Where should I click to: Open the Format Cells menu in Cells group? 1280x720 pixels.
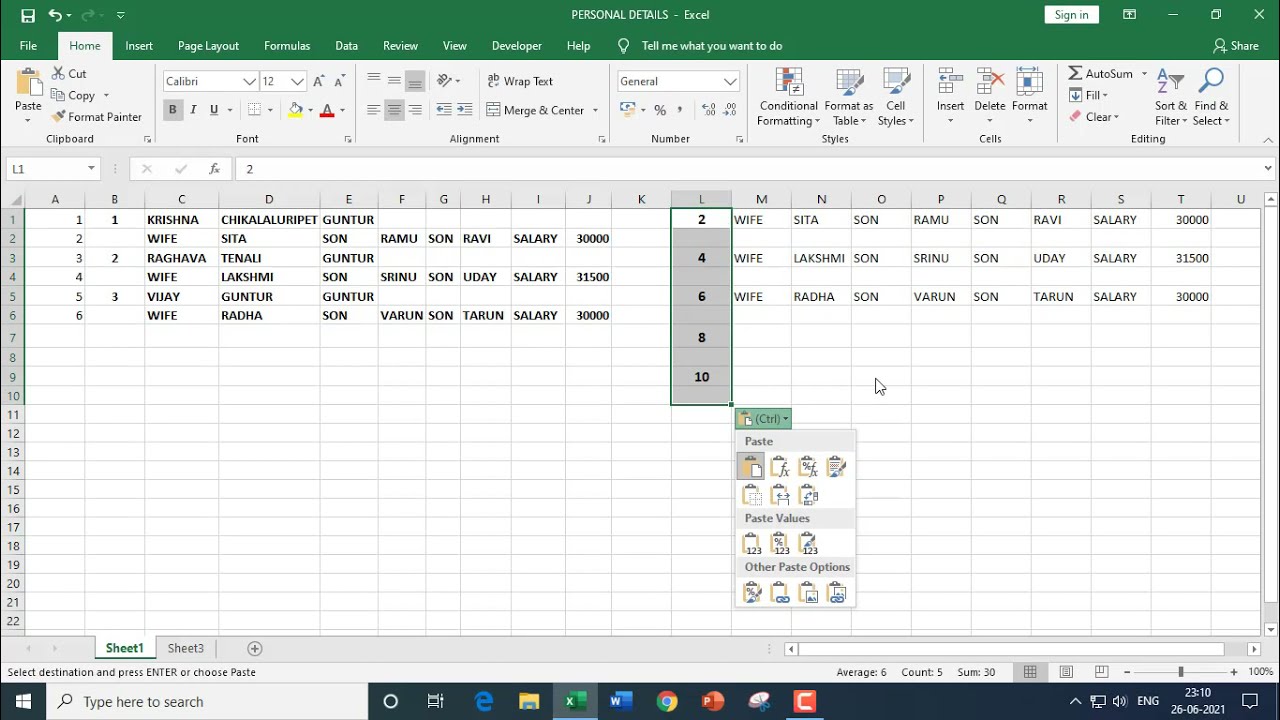pos(1029,98)
